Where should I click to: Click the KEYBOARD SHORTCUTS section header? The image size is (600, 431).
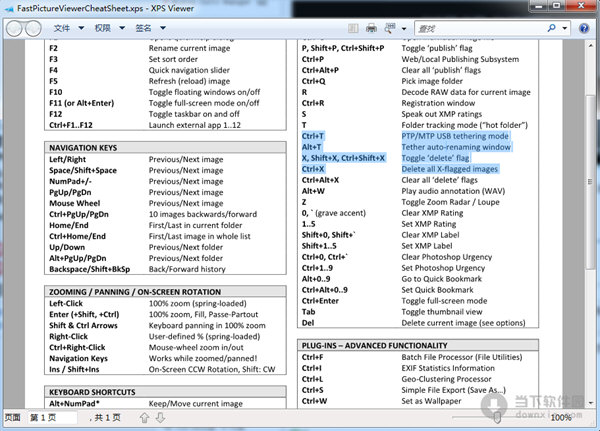[165, 392]
